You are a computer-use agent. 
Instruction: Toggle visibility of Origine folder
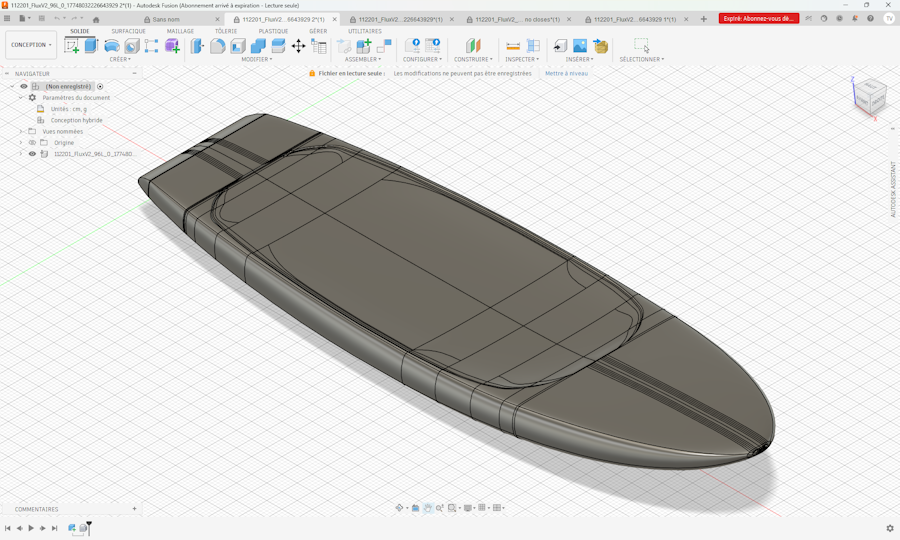point(32,143)
